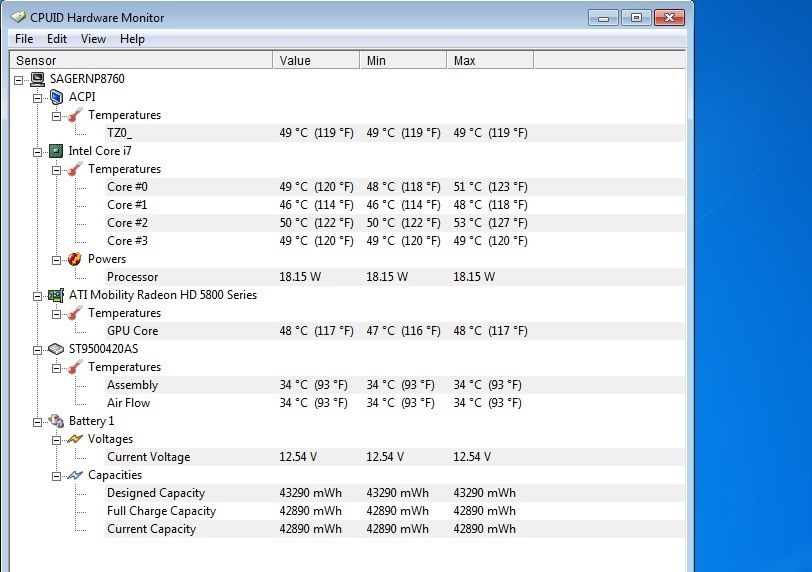Click the Capacities graph icon
Screen dimensions: 812x572
point(75,475)
